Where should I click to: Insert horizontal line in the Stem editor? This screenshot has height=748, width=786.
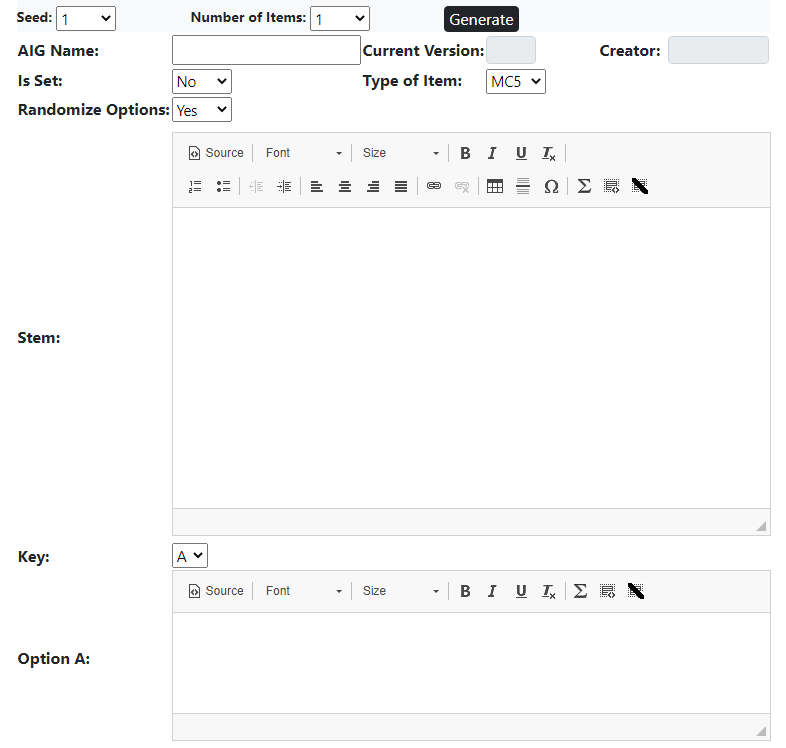522,186
